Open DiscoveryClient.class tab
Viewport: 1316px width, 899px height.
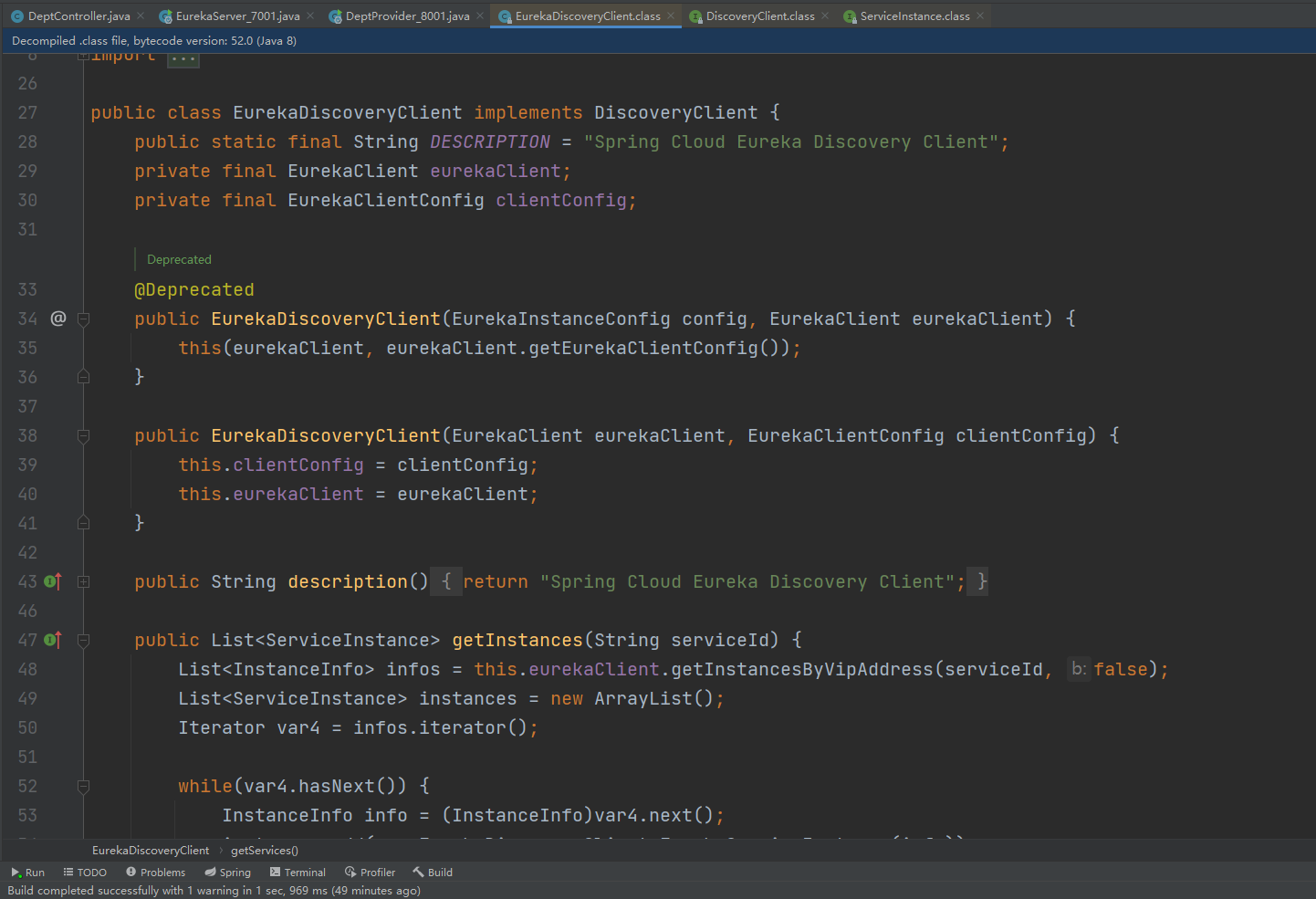760,16
